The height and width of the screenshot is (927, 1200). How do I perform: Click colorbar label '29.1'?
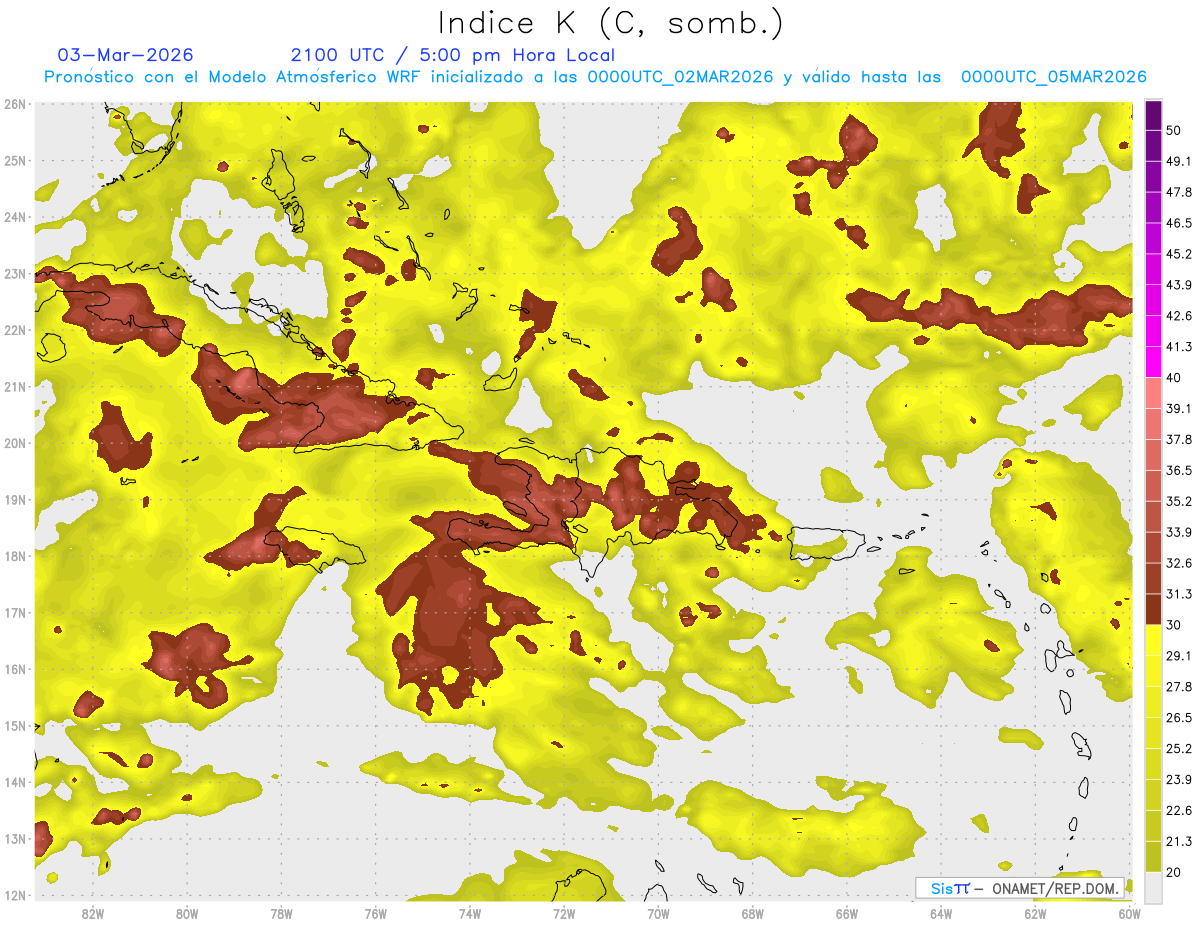pos(1179,656)
